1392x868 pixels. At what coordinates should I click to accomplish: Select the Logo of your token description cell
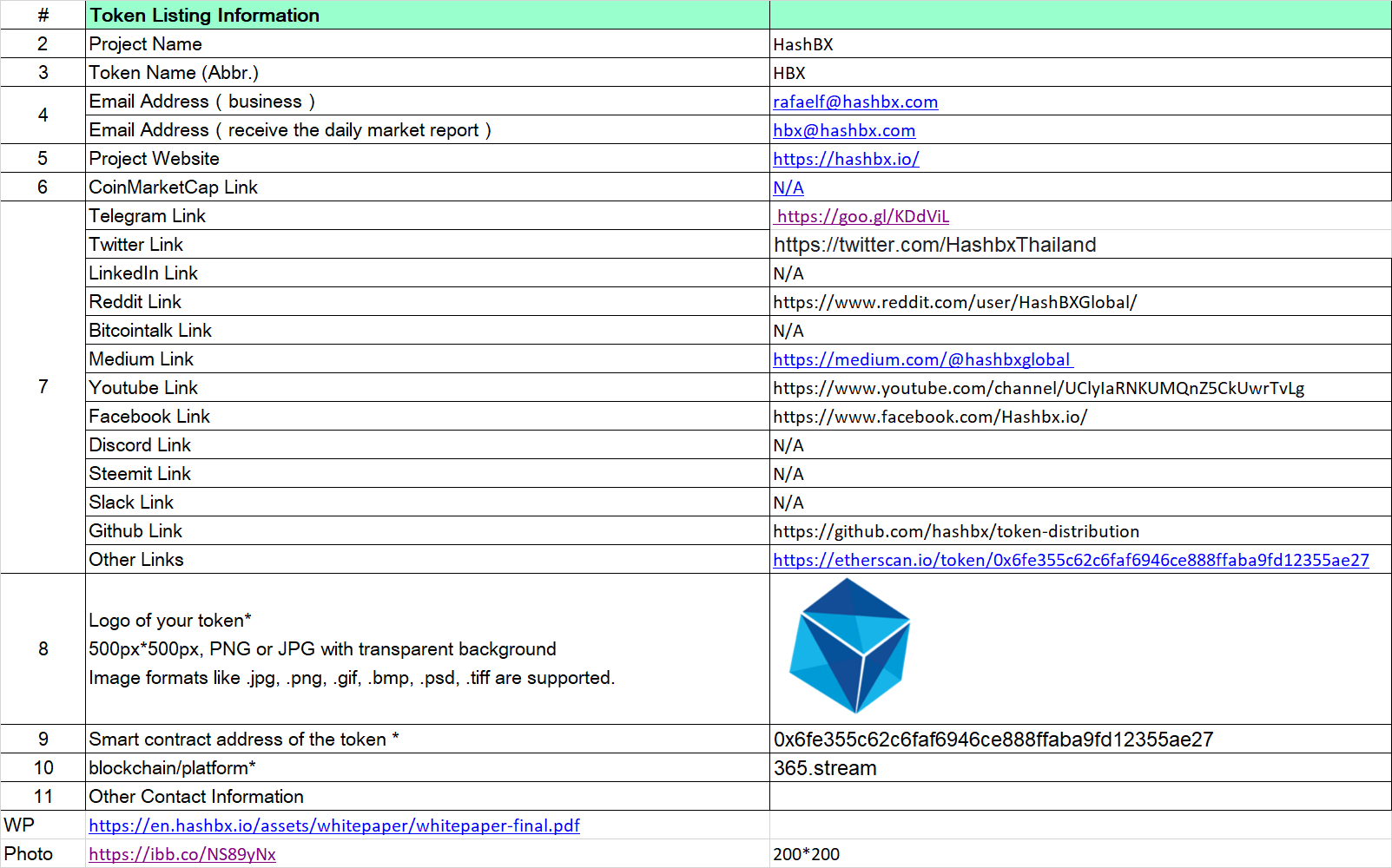[x=427, y=649]
